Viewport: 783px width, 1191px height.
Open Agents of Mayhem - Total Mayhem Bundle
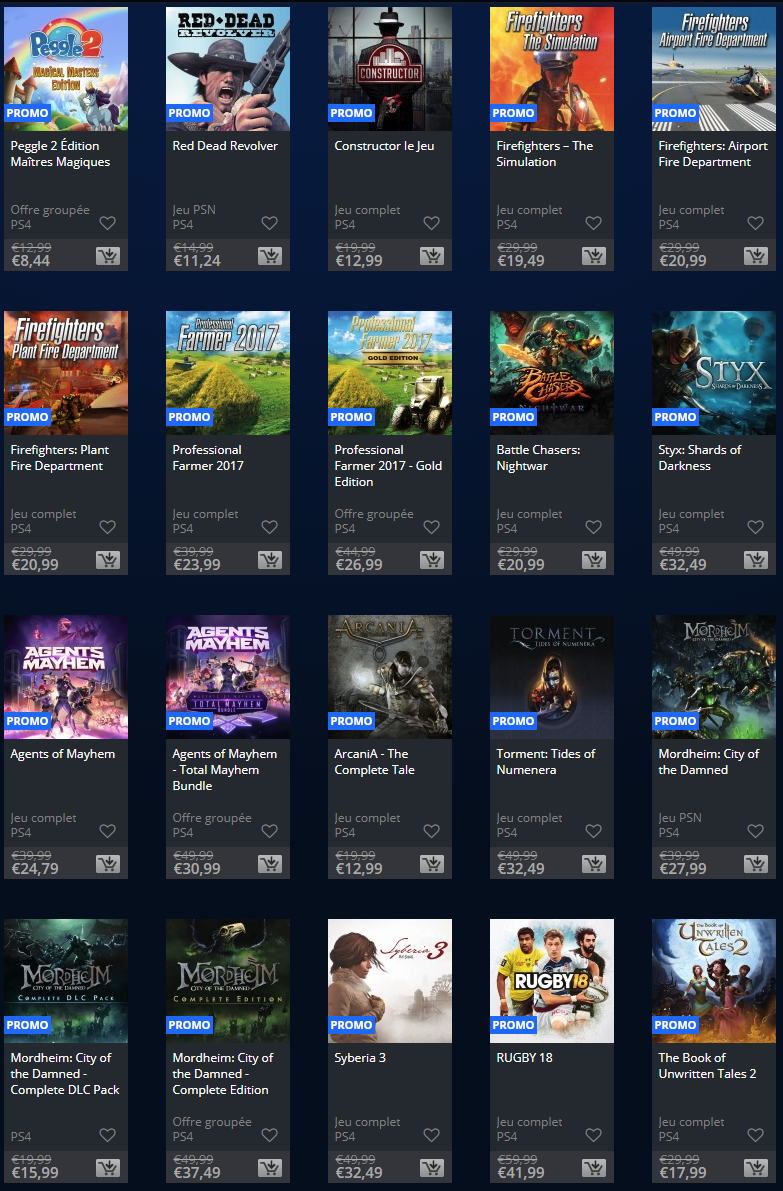click(x=225, y=770)
